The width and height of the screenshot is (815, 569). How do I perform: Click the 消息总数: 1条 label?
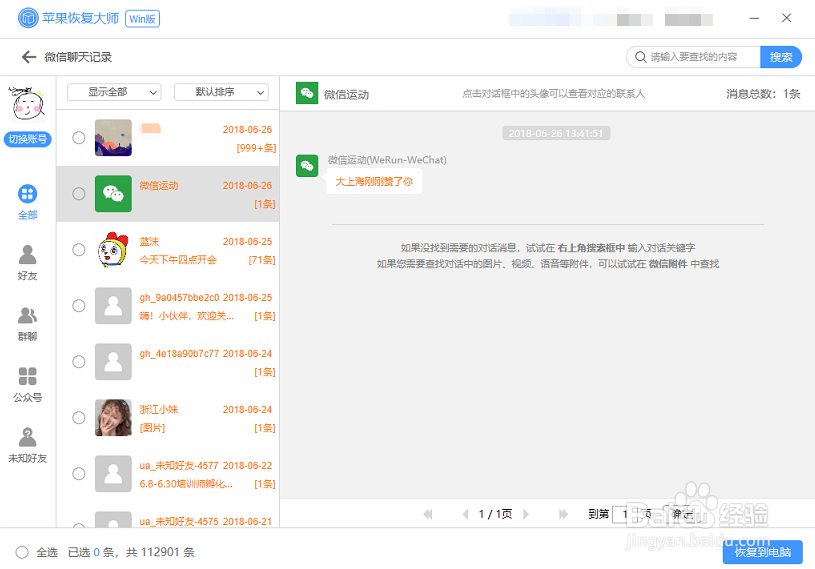tap(763, 94)
